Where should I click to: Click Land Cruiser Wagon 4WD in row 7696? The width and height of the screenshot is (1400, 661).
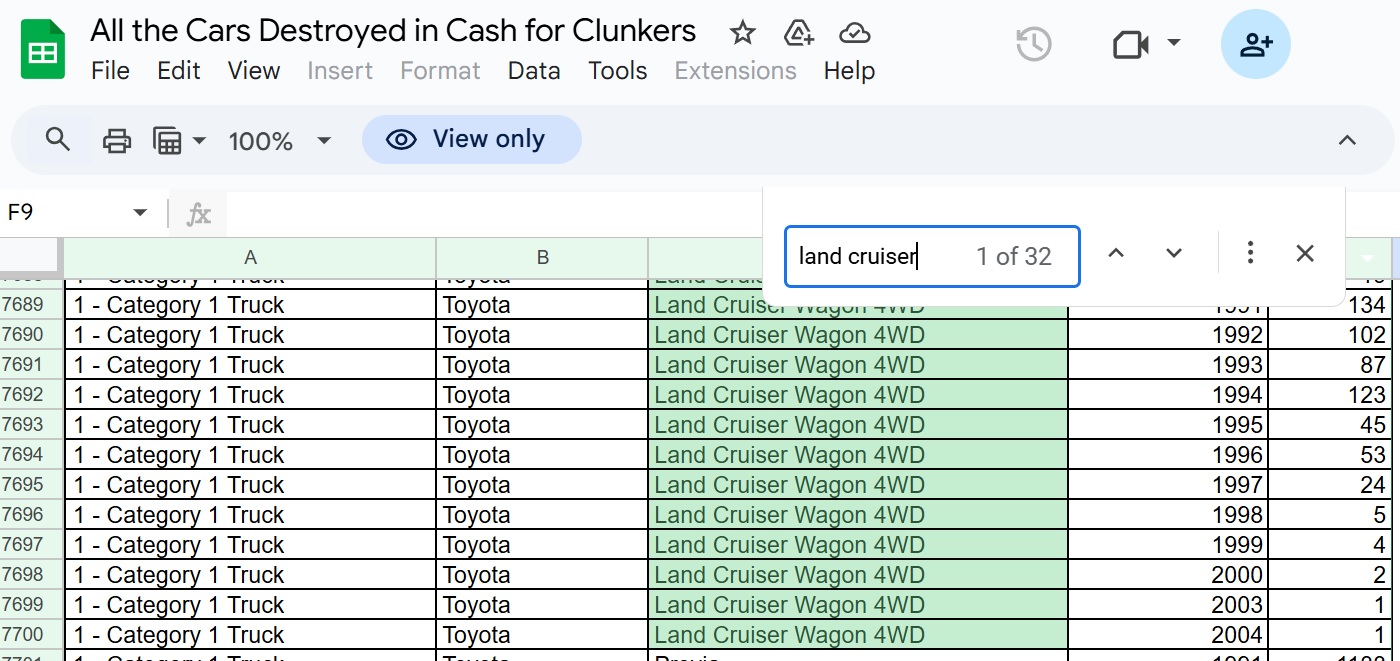[x=858, y=515]
